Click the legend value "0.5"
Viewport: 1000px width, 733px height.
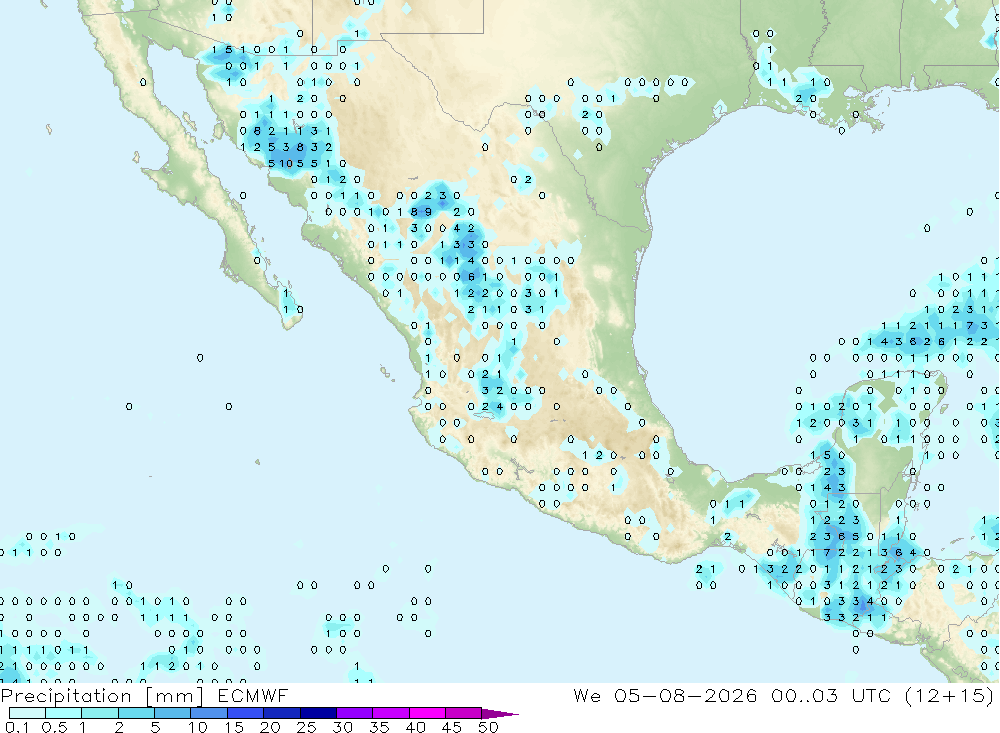click(54, 727)
